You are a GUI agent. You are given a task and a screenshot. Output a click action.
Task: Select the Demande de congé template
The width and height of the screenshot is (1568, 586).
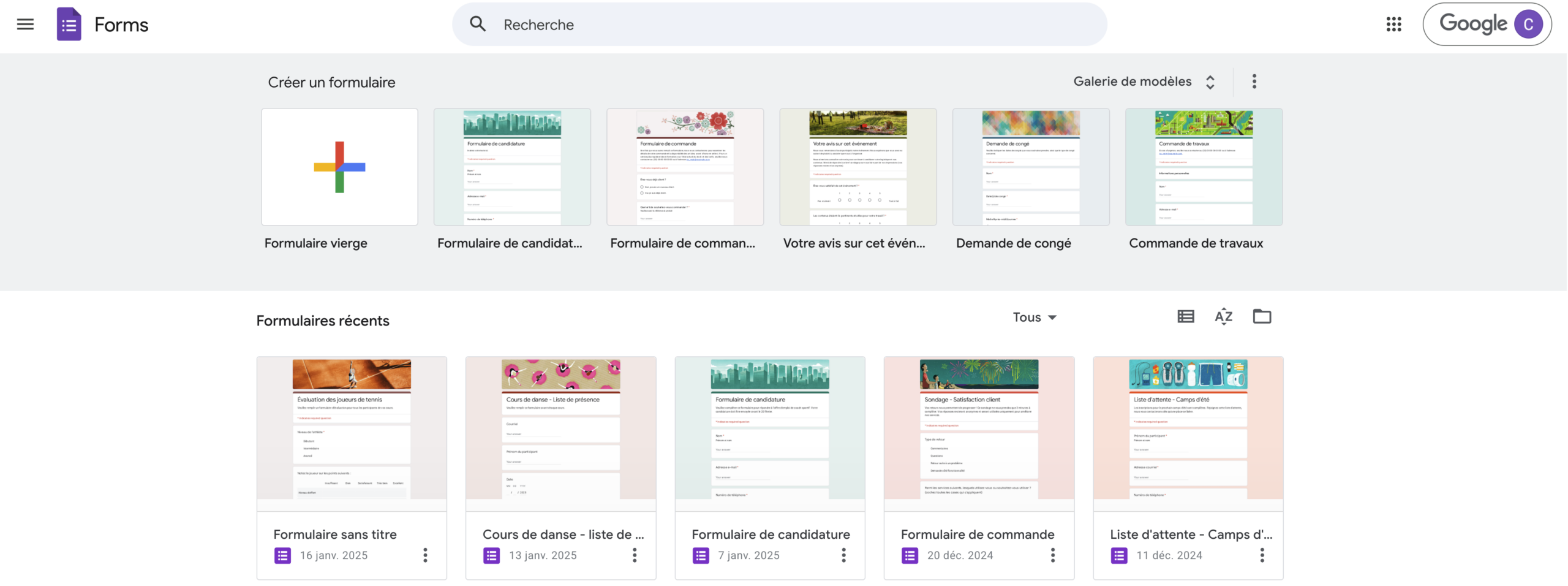click(1030, 167)
